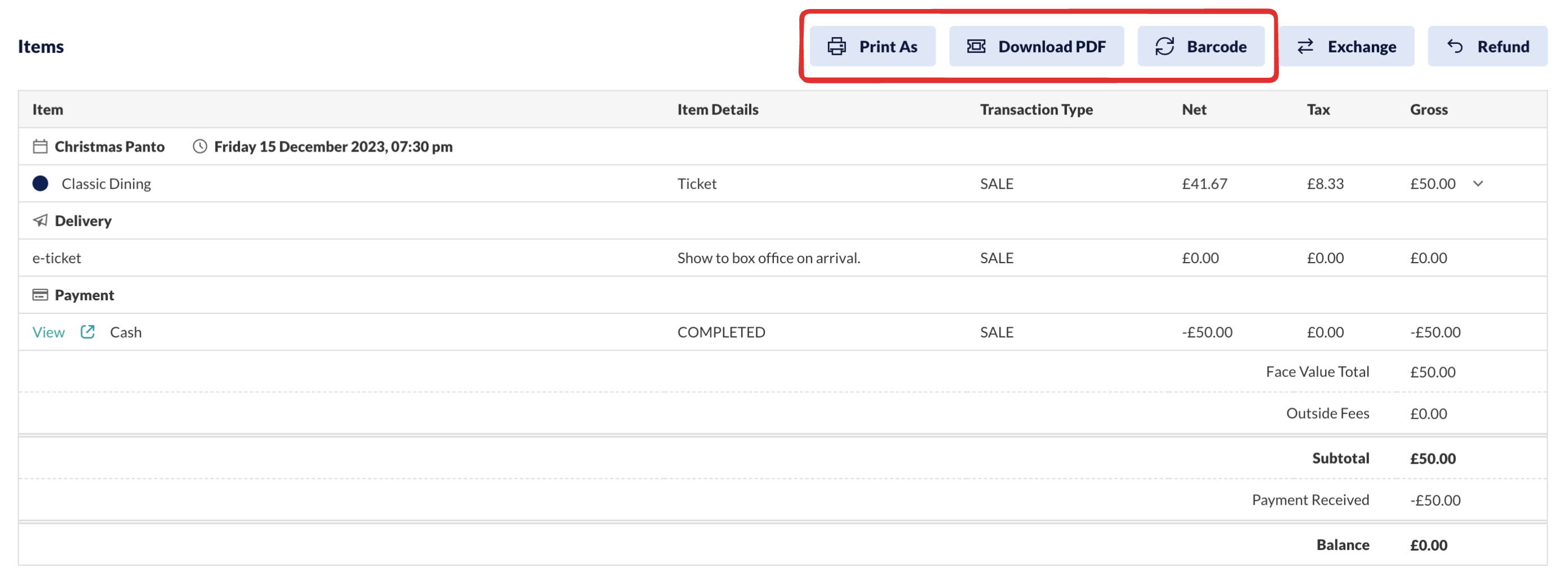Click the COMPLETED payment status
Image resolution: width=1568 pixels, height=586 pixels.
click(x=721, y=332)
